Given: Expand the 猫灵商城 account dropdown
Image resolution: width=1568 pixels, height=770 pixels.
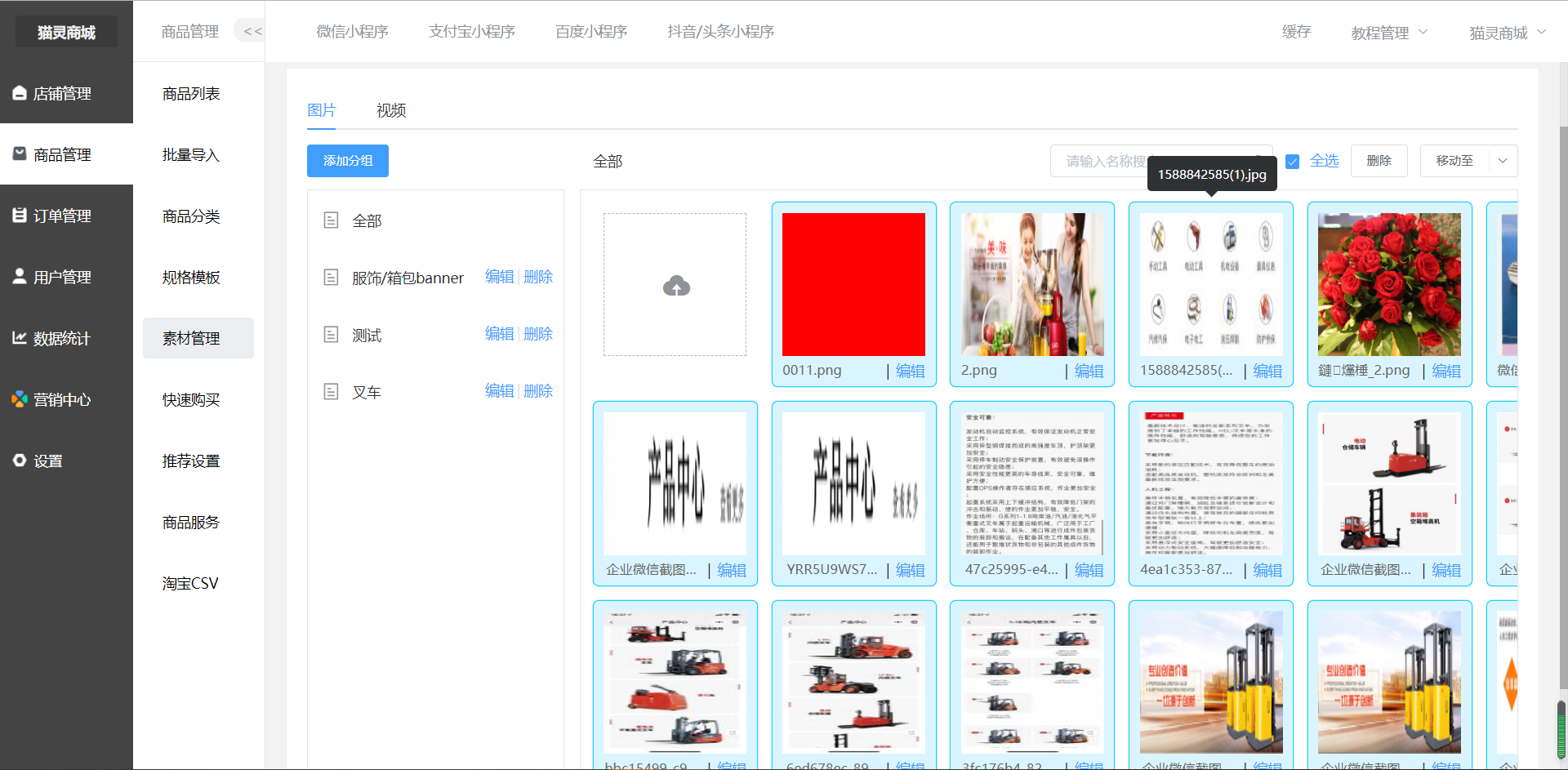Looking at the screenshot, I should click(x=1508, y=33).
